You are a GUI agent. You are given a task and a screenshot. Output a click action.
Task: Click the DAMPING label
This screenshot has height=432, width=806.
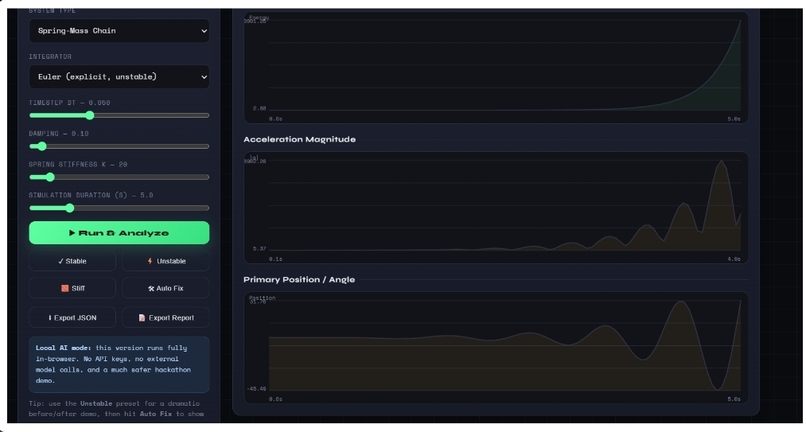point(59,134)
